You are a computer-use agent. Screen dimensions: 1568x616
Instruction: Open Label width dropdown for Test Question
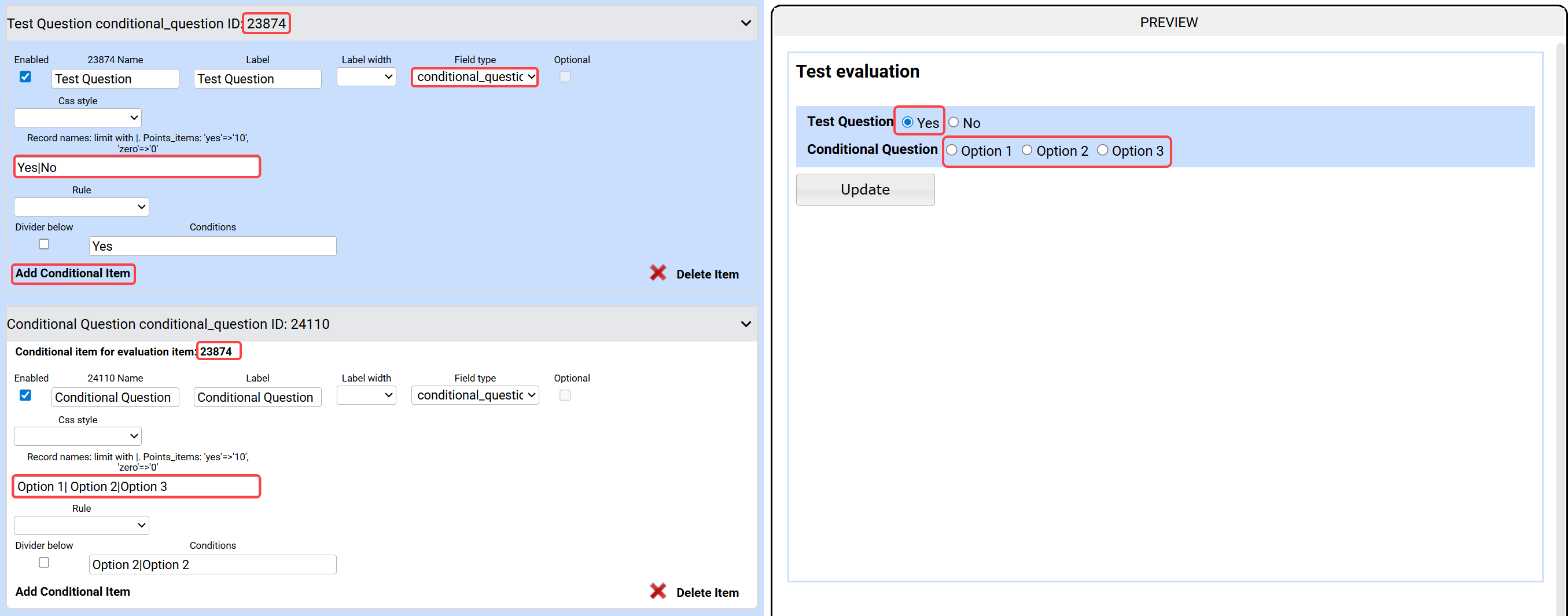click(366, 78)
